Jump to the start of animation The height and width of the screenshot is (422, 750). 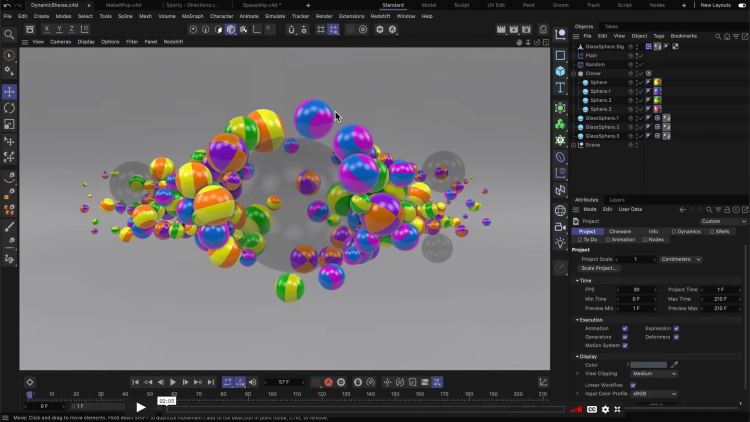click(135, 382)
